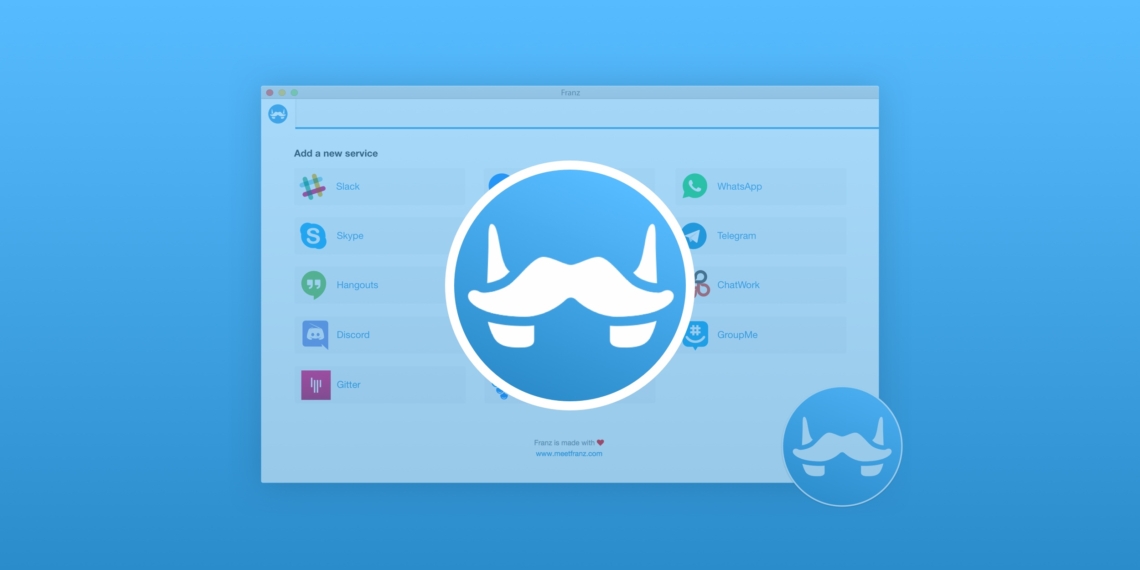The height and width of the screenshot is (570, 1140).
Task: Click the "Add a new service" heading
Action: [x=336, y=154]
